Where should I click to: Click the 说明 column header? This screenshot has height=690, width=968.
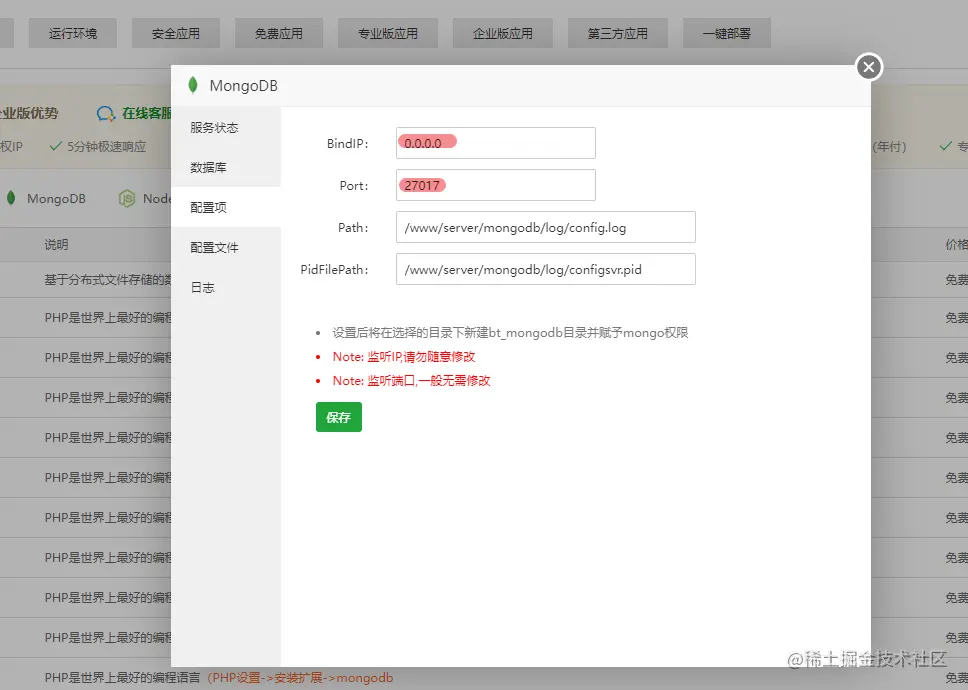pyautogui.click(x=56, y=245)
